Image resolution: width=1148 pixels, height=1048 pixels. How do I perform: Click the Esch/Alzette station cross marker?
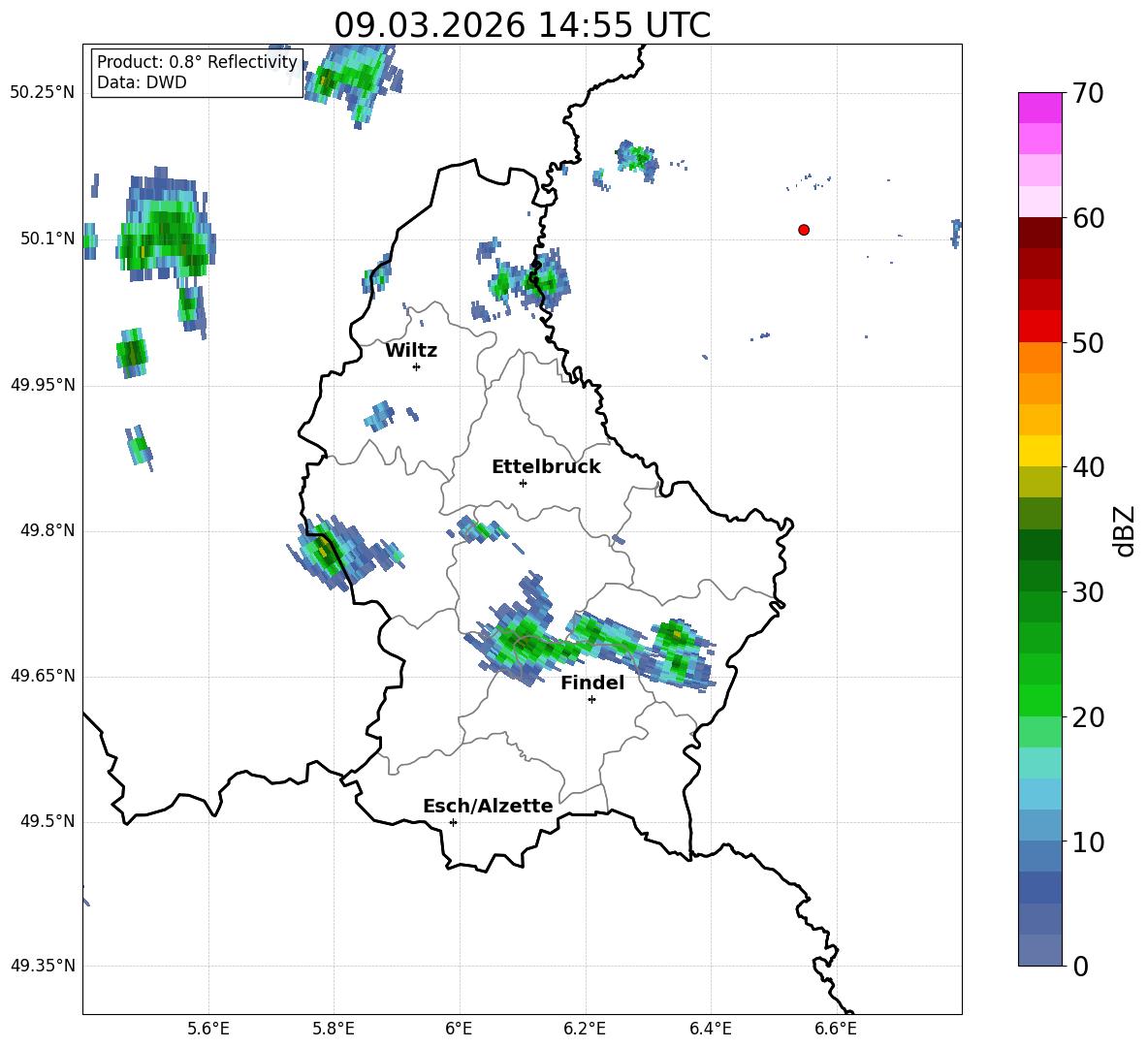tap(453, 822)
